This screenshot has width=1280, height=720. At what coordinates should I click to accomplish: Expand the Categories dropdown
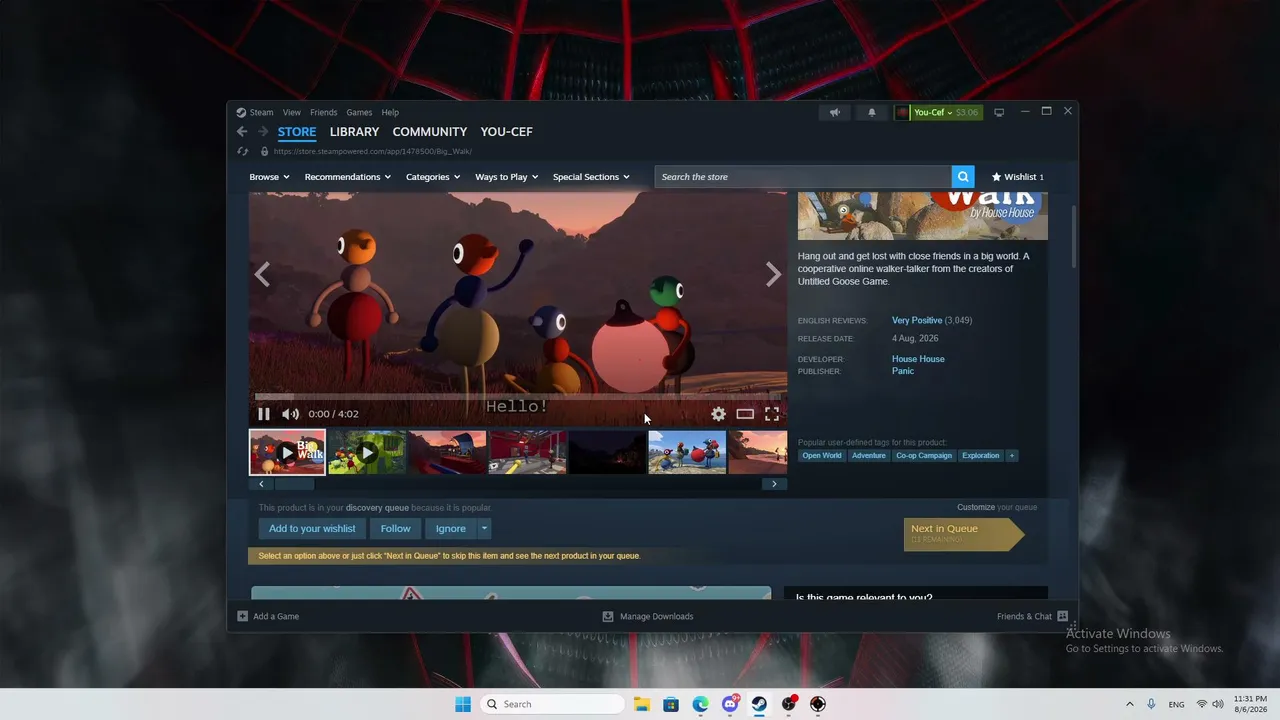pyautogui.click(x=433, y=177)
